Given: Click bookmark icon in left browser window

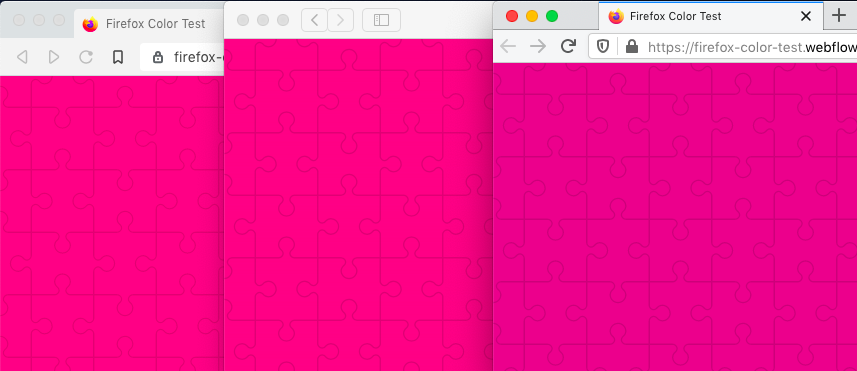Looking at the screenshot, I should tap(118, 57).
